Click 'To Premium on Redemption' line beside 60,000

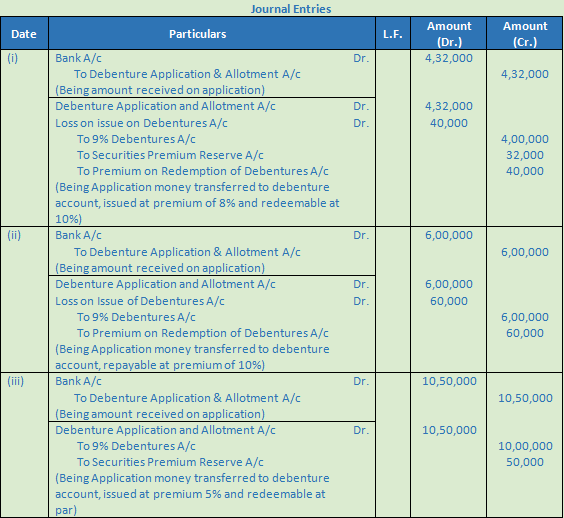(x=203, y=333)
